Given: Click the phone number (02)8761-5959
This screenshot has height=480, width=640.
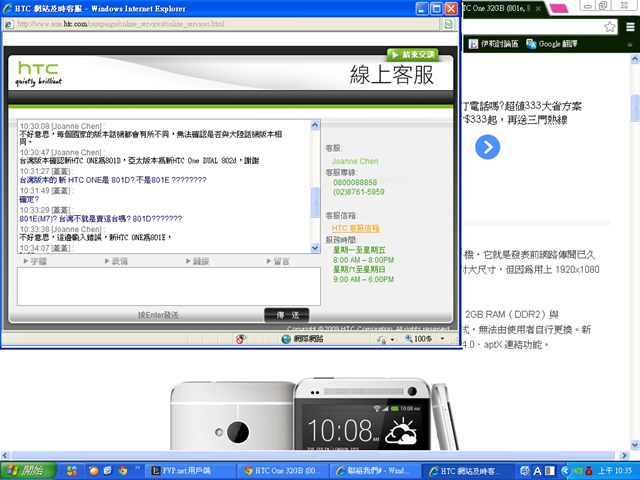Looking at the screenshot, I should tap(359, 192).
